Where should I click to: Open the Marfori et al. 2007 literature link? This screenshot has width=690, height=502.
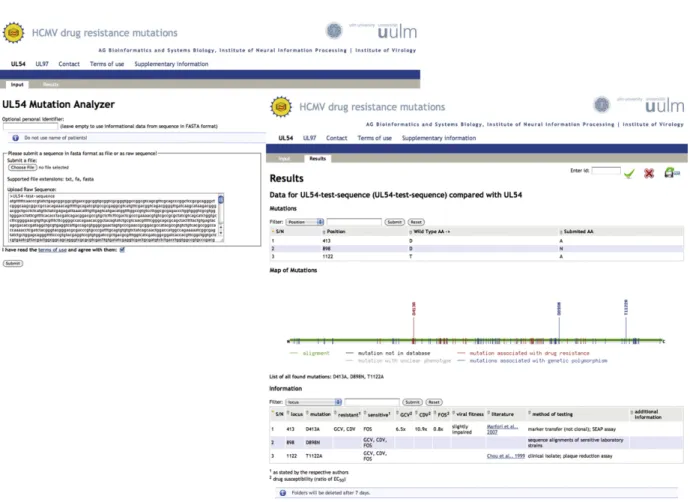502,429
